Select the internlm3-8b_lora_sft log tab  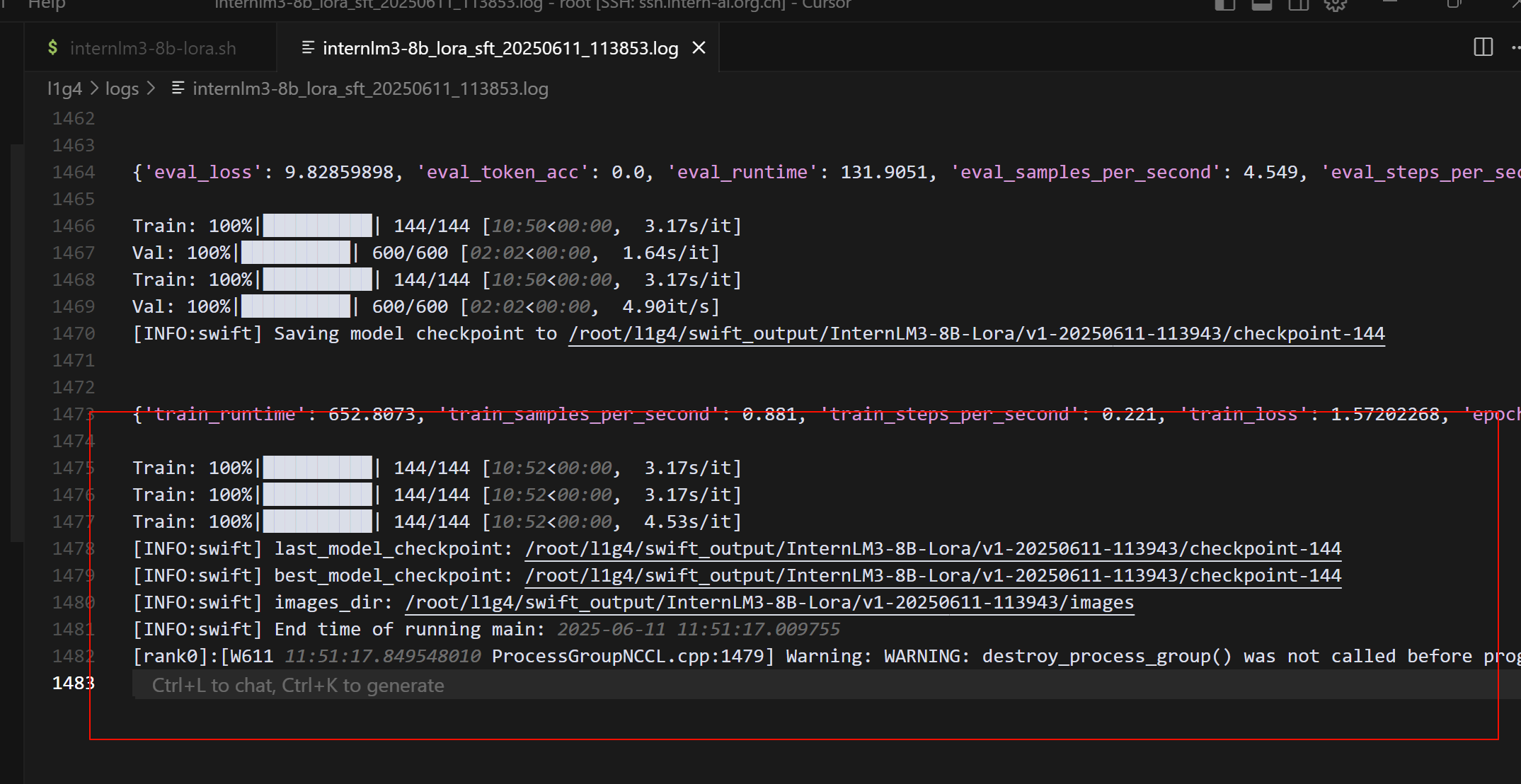tap(500, 48)
